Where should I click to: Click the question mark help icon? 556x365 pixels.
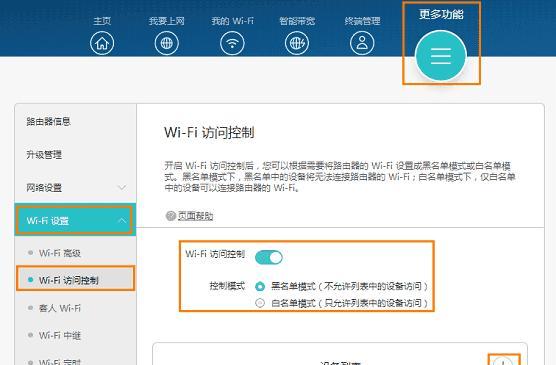coord(171,216)
